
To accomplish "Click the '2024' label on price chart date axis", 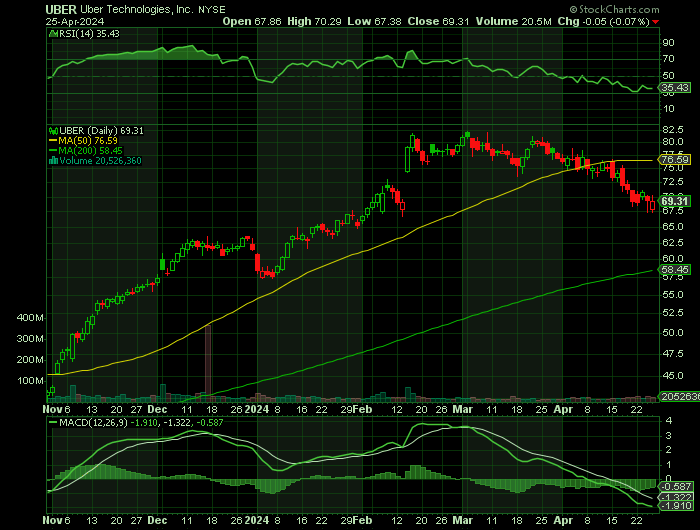I will (x=257, y=409).
